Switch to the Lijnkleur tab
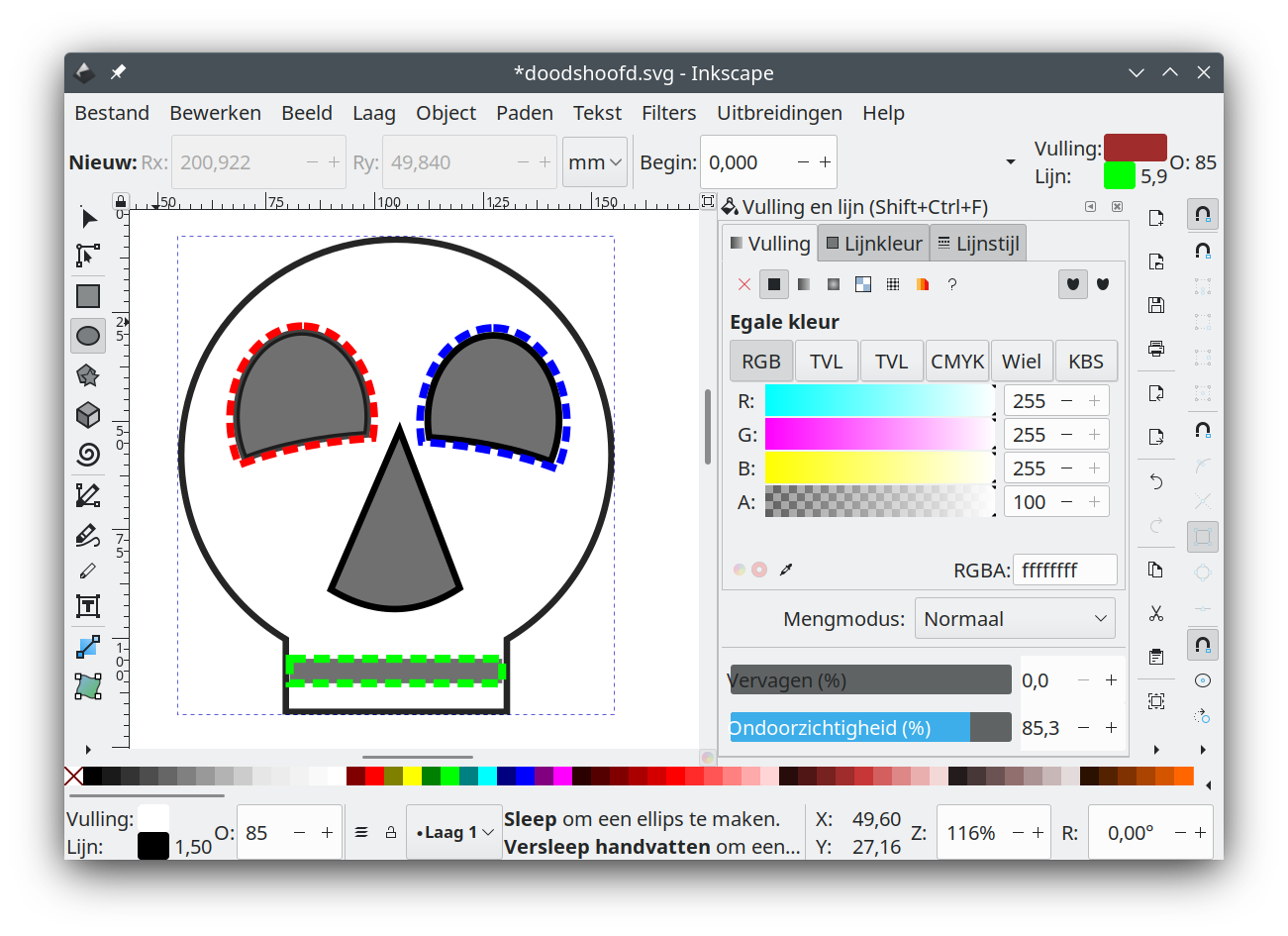1288x936 pixels. [x=873, y=244]
